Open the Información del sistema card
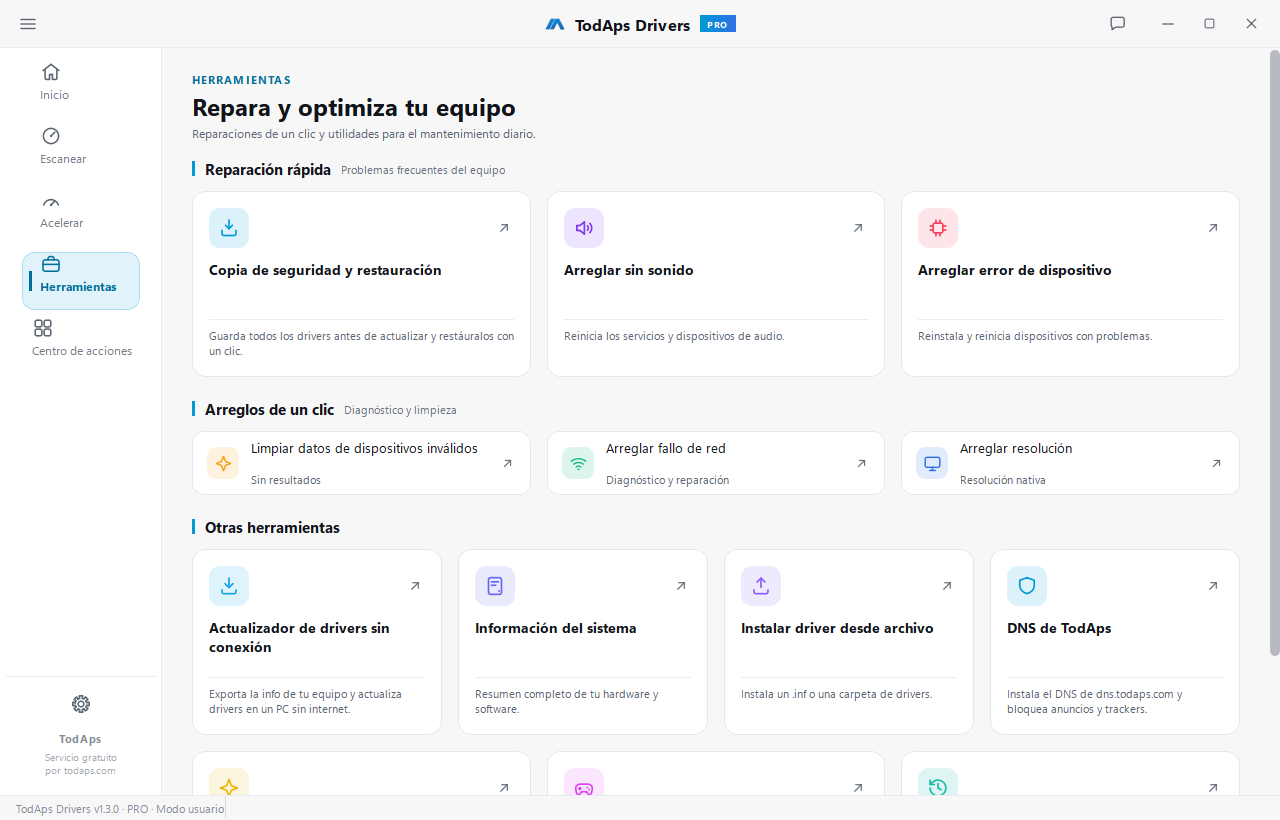This screenshot has width=1280, height=820. [x=583, y=642]
